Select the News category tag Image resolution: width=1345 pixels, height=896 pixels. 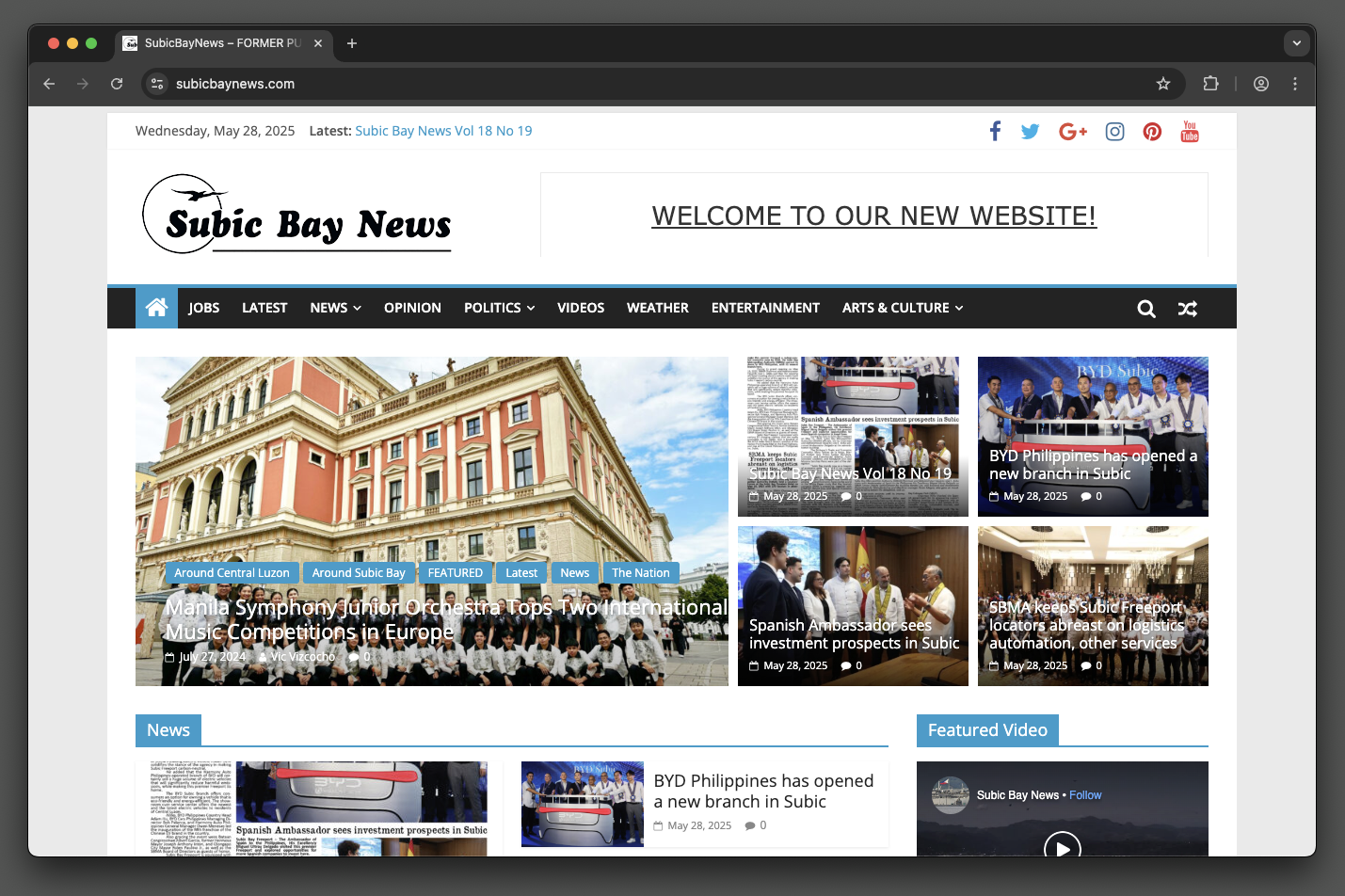pos(575,572)
